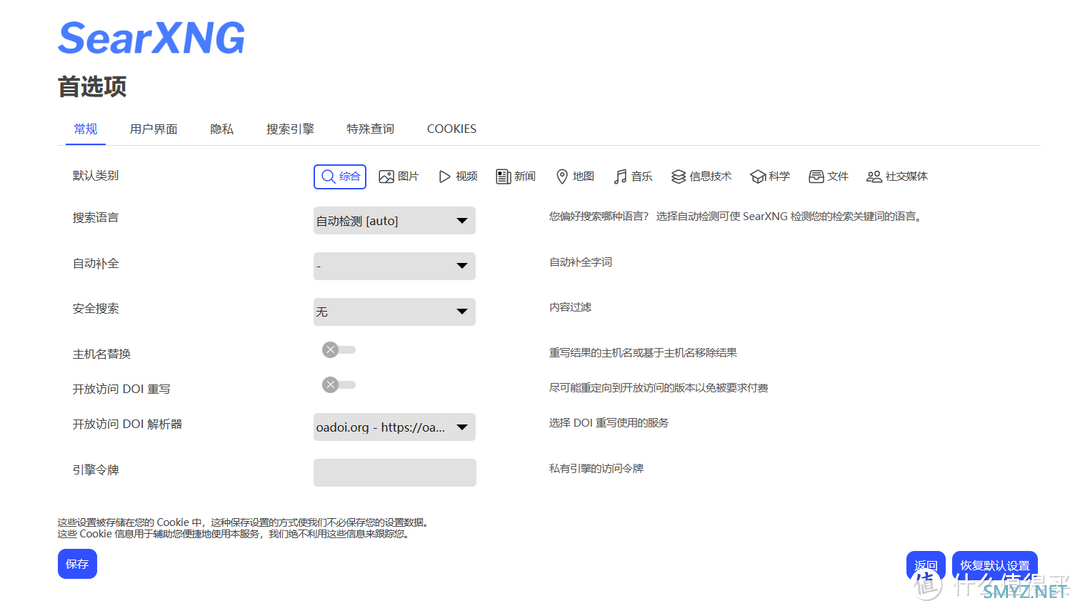Screen dimensions: 1080x611
Task: Open the 自动补全 autocomplete dropdown
Action: tap(395, 266)
